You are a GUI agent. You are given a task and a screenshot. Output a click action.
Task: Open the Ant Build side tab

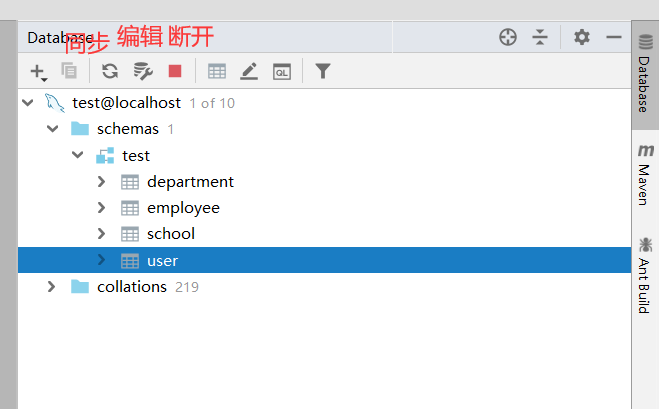645,275
